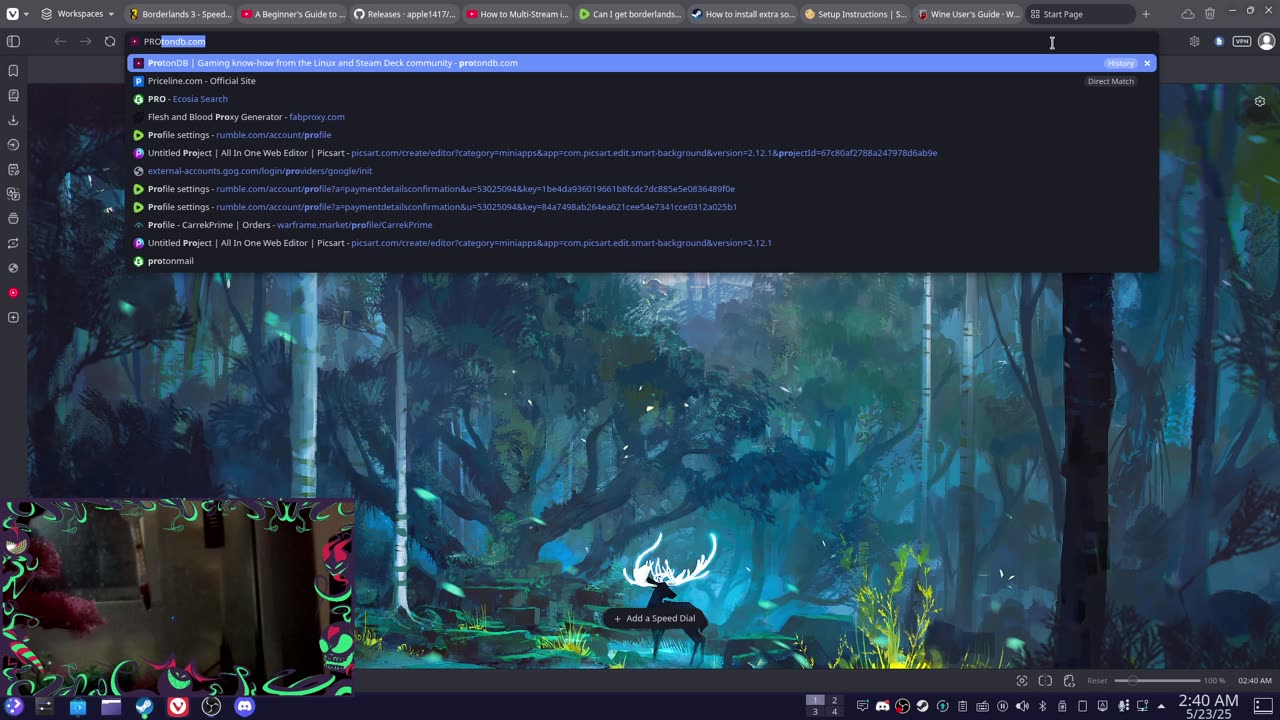Open rumble.com/account/profile suggestion

pyautogui.click(x=641, y=135)
